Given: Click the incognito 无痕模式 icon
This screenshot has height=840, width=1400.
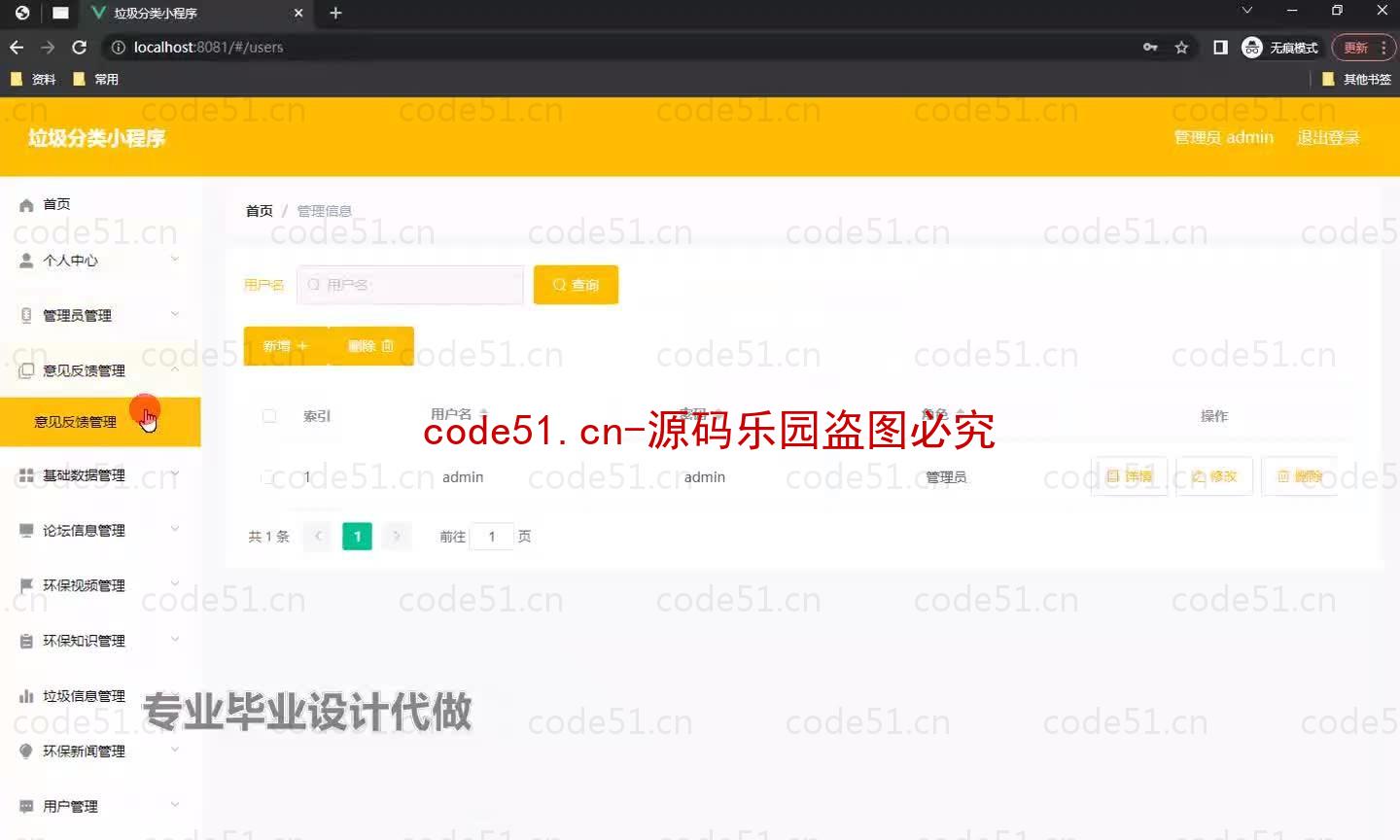Looking at the screenshot, I should coord(1252,47).
